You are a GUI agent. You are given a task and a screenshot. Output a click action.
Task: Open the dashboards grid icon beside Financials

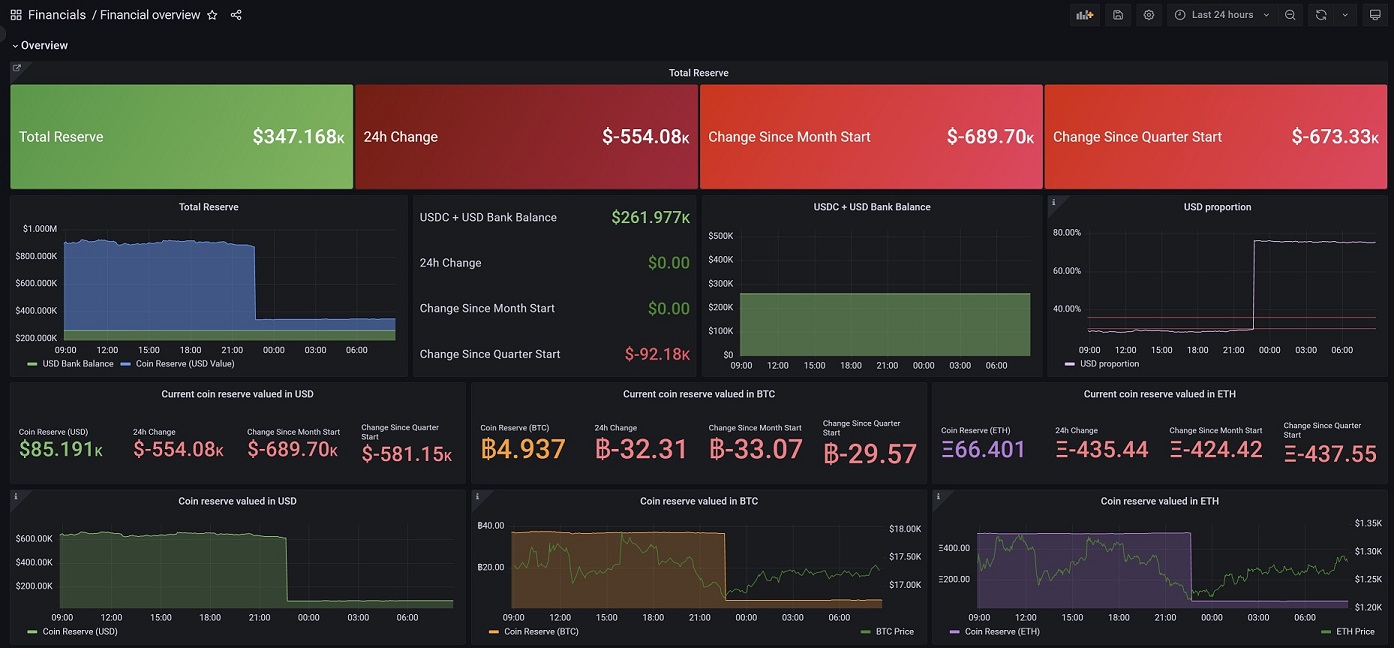tap(16, 15)
